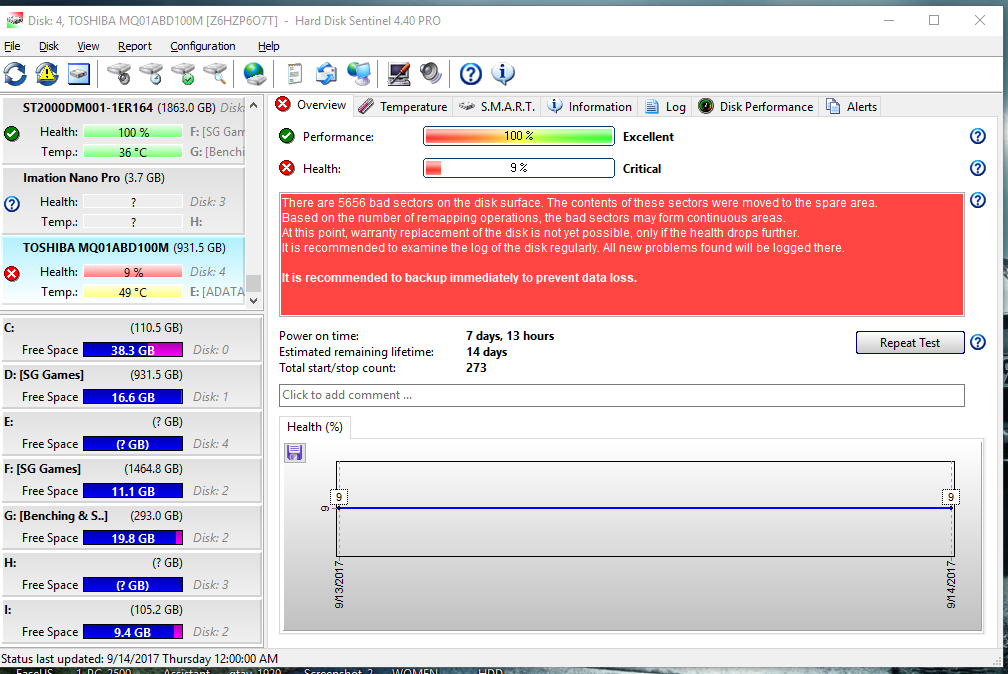Click the Refresh disk status toolbar icon

click(15, 74)
